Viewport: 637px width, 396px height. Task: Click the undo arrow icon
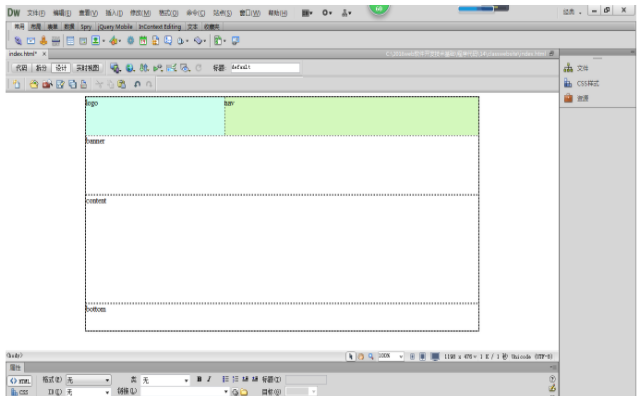click(x=137, y=84)
